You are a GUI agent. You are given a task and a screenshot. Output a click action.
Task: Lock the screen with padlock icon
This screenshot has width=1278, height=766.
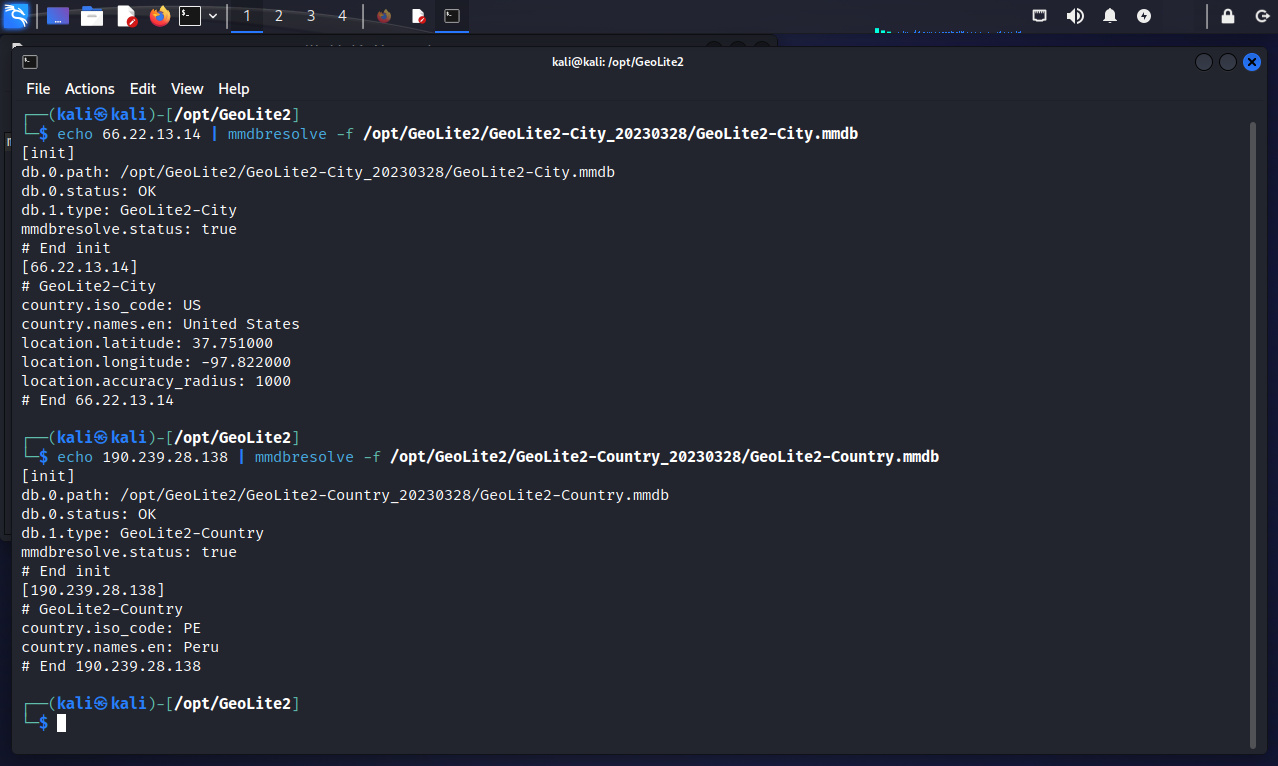click(1228, 16)
